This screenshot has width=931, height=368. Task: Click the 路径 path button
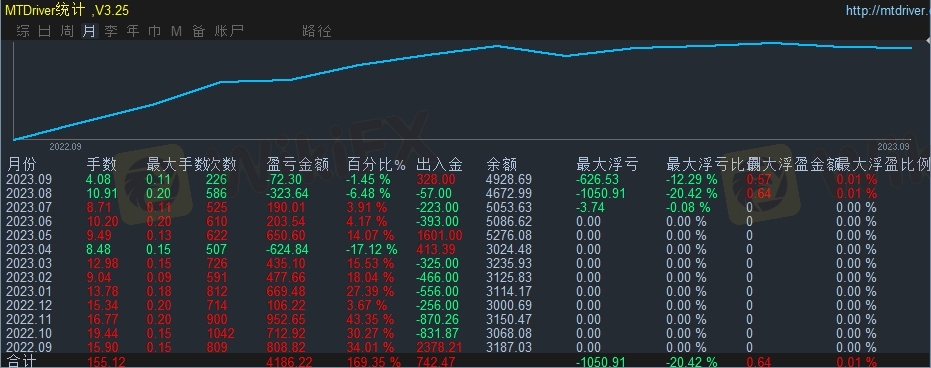tap(317, 31)
